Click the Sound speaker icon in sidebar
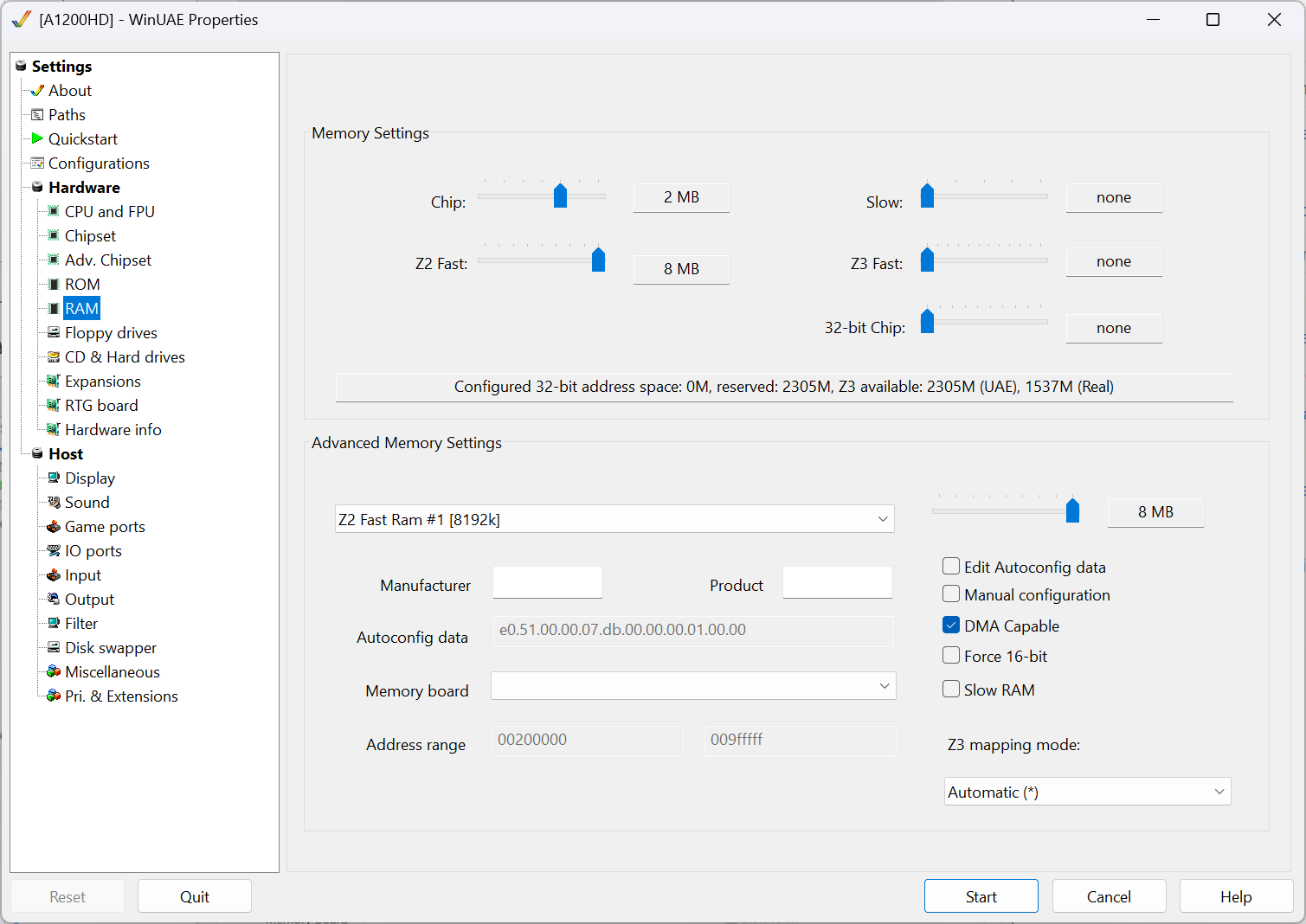Image resolution: width=1306 pixels, height=924 pixels. tap(54, 502)
